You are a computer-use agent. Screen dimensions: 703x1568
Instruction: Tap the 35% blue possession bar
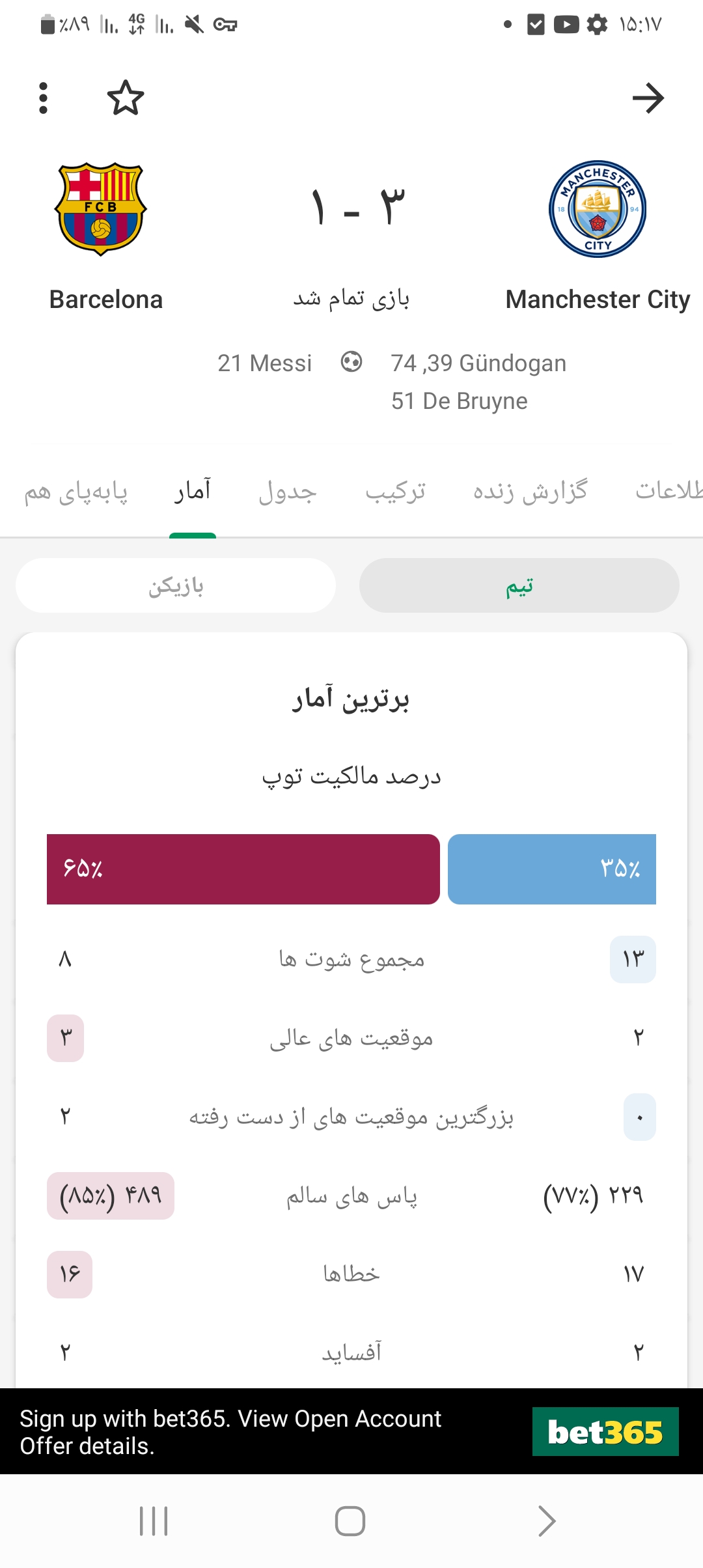tap(552, 869)
